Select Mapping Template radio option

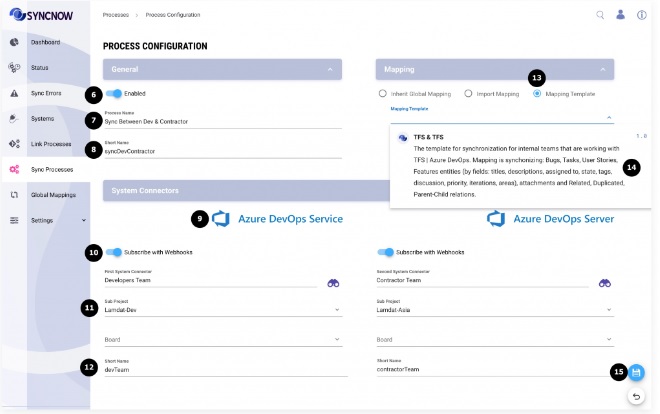pyautogui.click(x=537, y=93)
